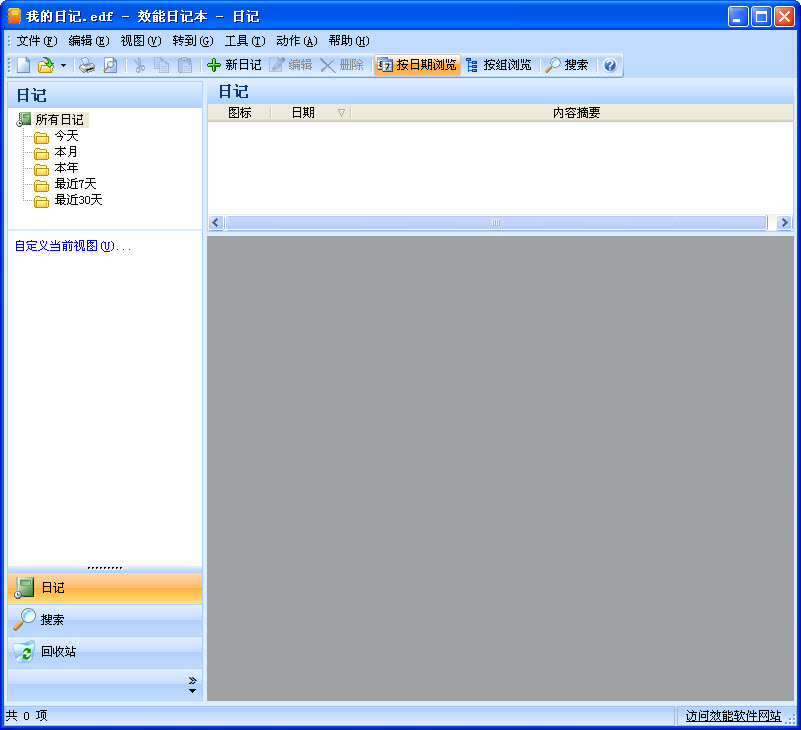
Task: Open the 转到(G) menu
Action: (193, 41)
